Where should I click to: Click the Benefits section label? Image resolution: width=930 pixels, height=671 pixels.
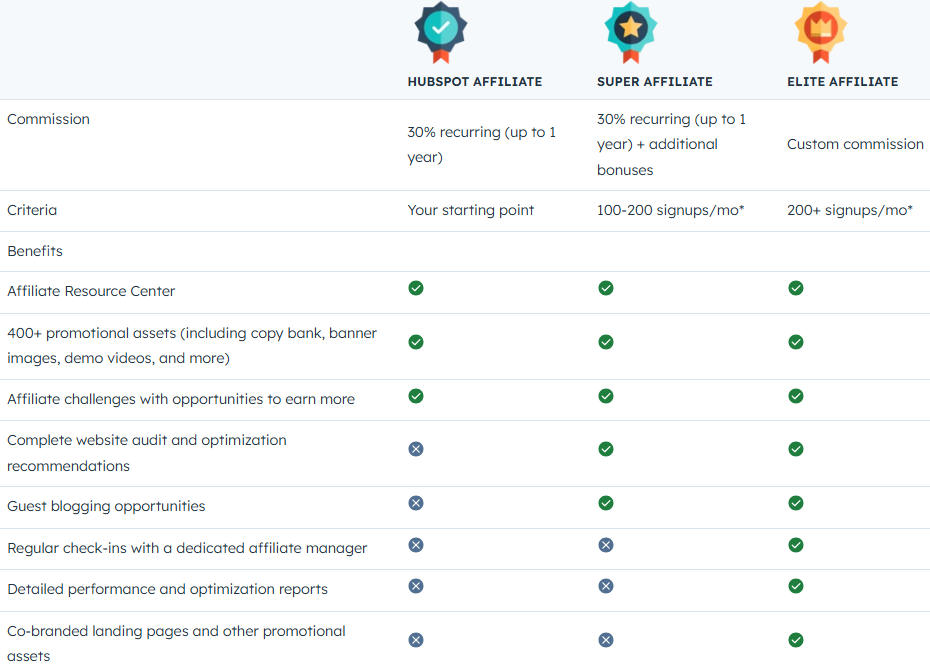point(35,251)
